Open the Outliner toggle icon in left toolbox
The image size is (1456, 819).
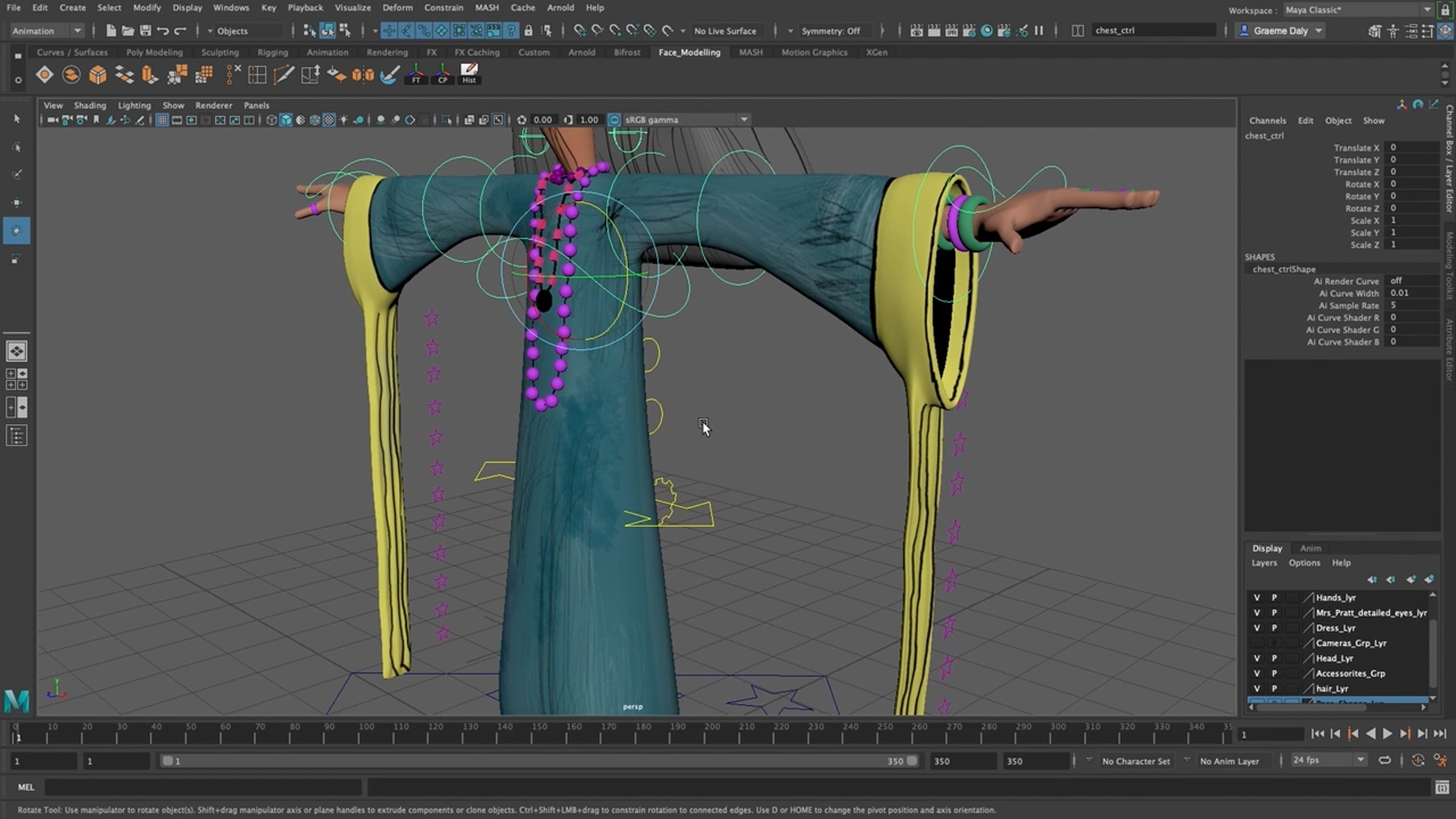tap(16, 436)
